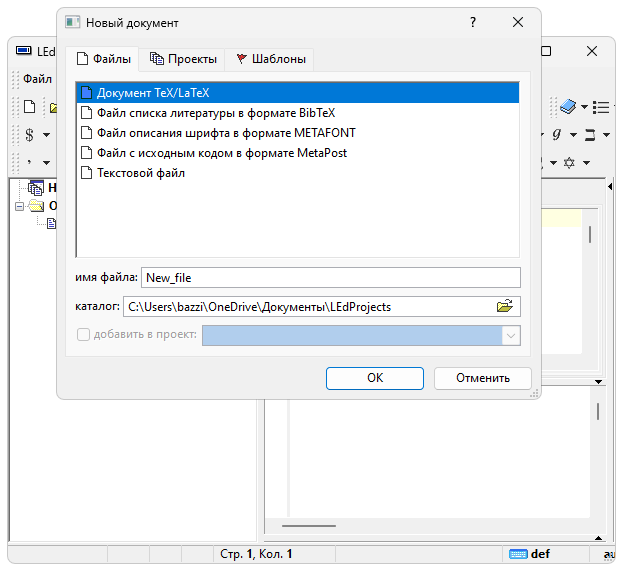
Task: Click the bulleted list toolbar icon
Action: pyautogui.click(x=601, y=107)
